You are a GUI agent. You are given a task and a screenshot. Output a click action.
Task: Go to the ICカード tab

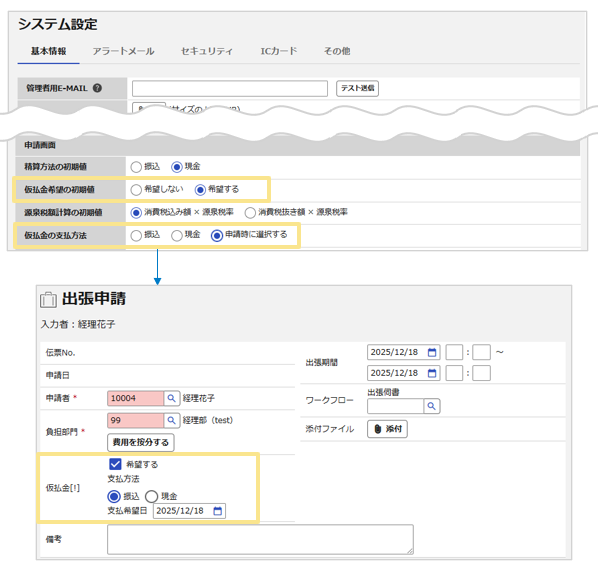click(x=278, y=51)
